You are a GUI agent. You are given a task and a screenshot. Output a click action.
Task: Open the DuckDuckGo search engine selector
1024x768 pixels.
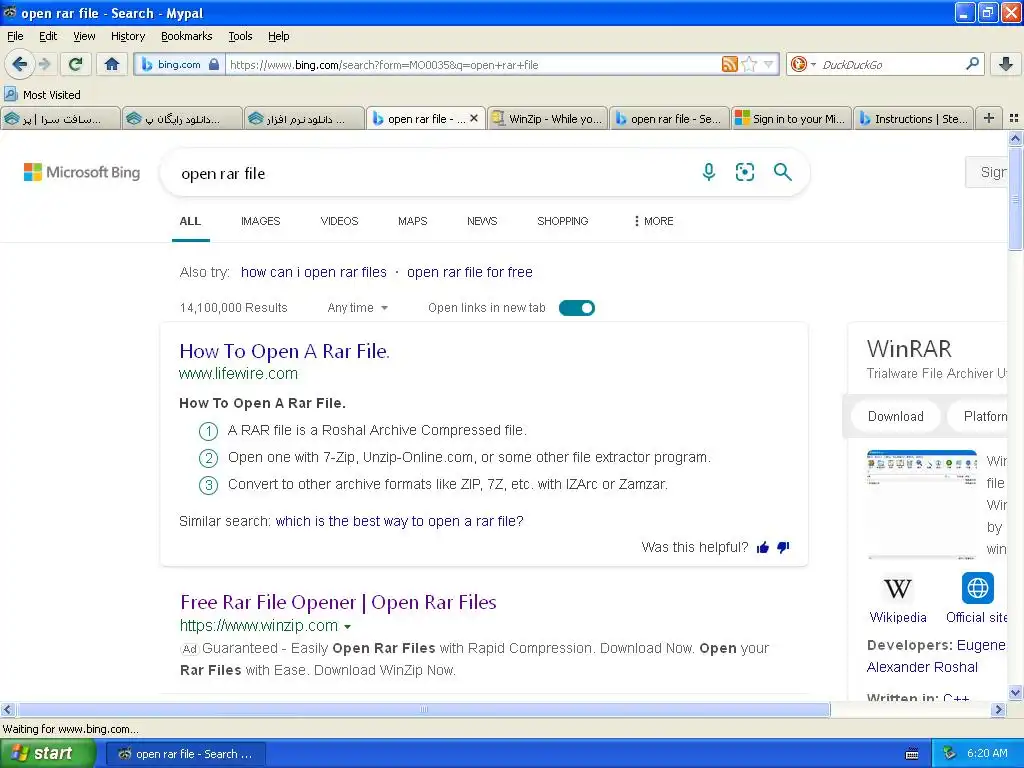click(x=802, y=64)
